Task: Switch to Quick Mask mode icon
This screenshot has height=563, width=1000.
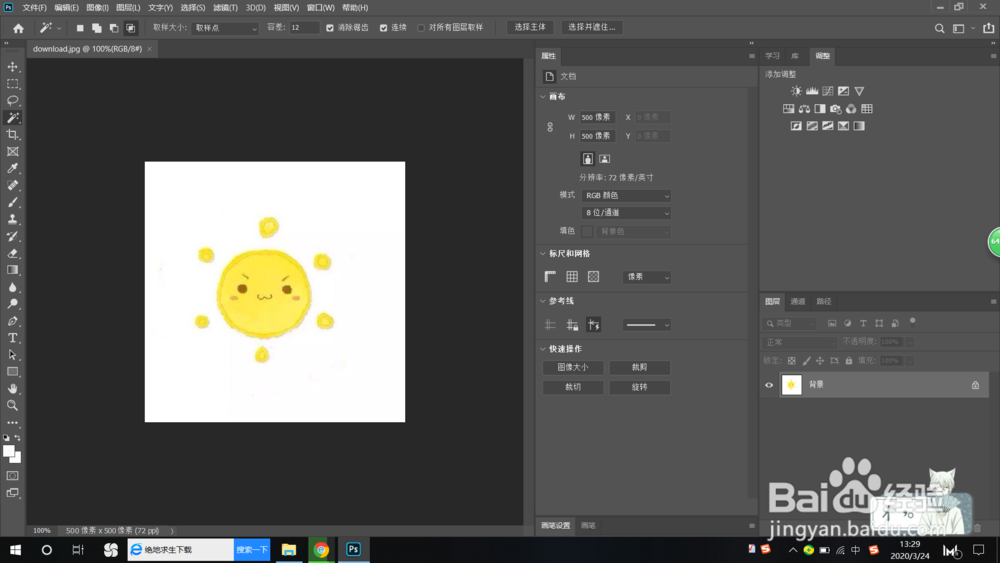Action: pyautogui.click(x=12, y=476)
